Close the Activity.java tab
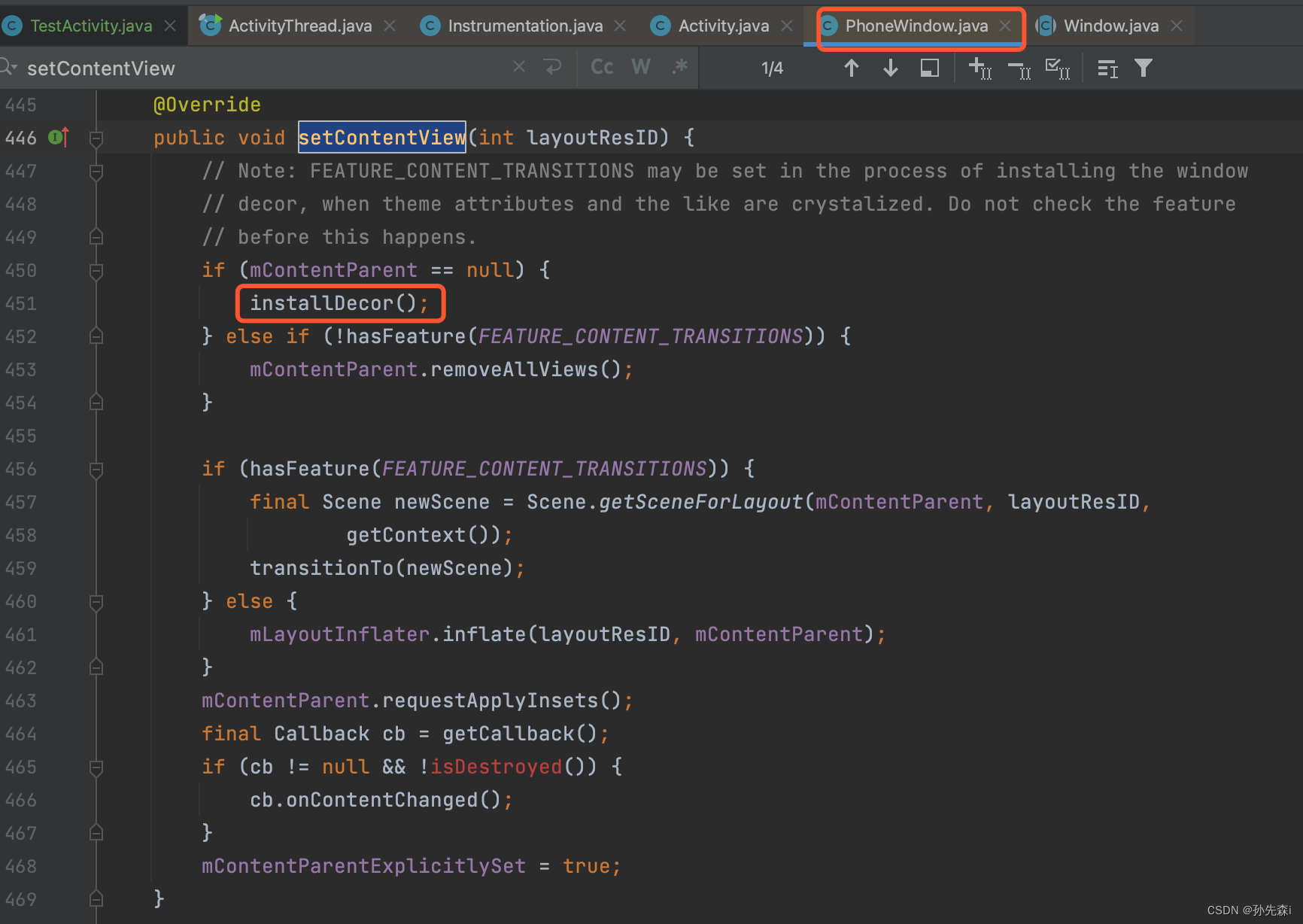 tap(787, 26)
